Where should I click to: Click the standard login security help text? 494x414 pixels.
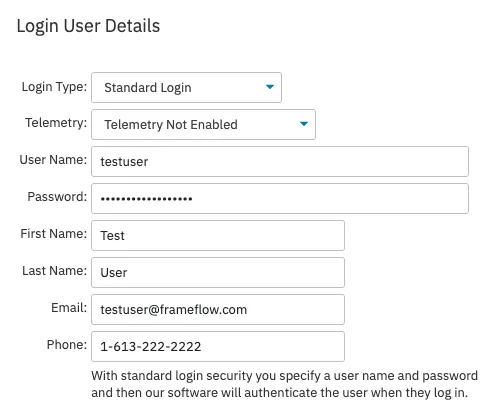coord(285,384)
